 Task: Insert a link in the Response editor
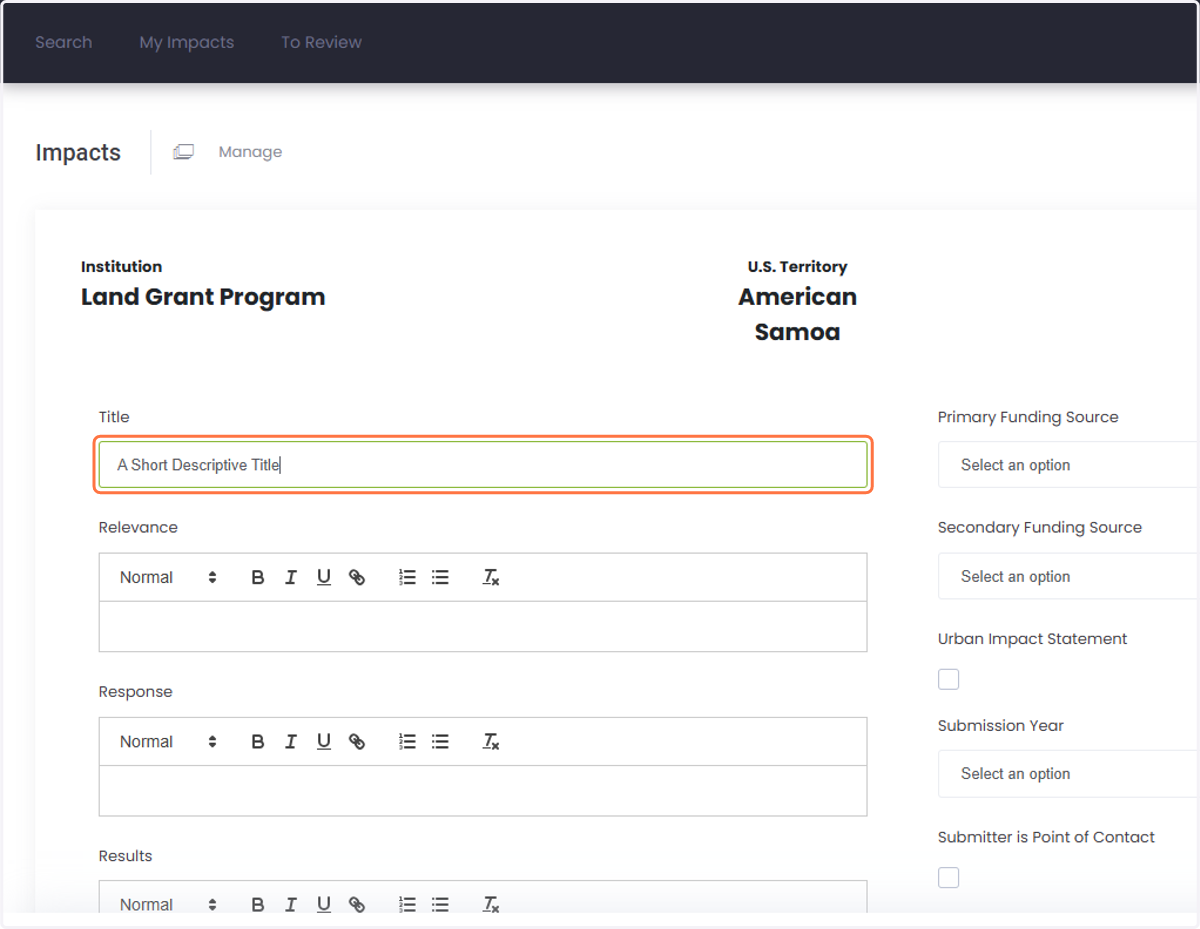click(357, 741)
